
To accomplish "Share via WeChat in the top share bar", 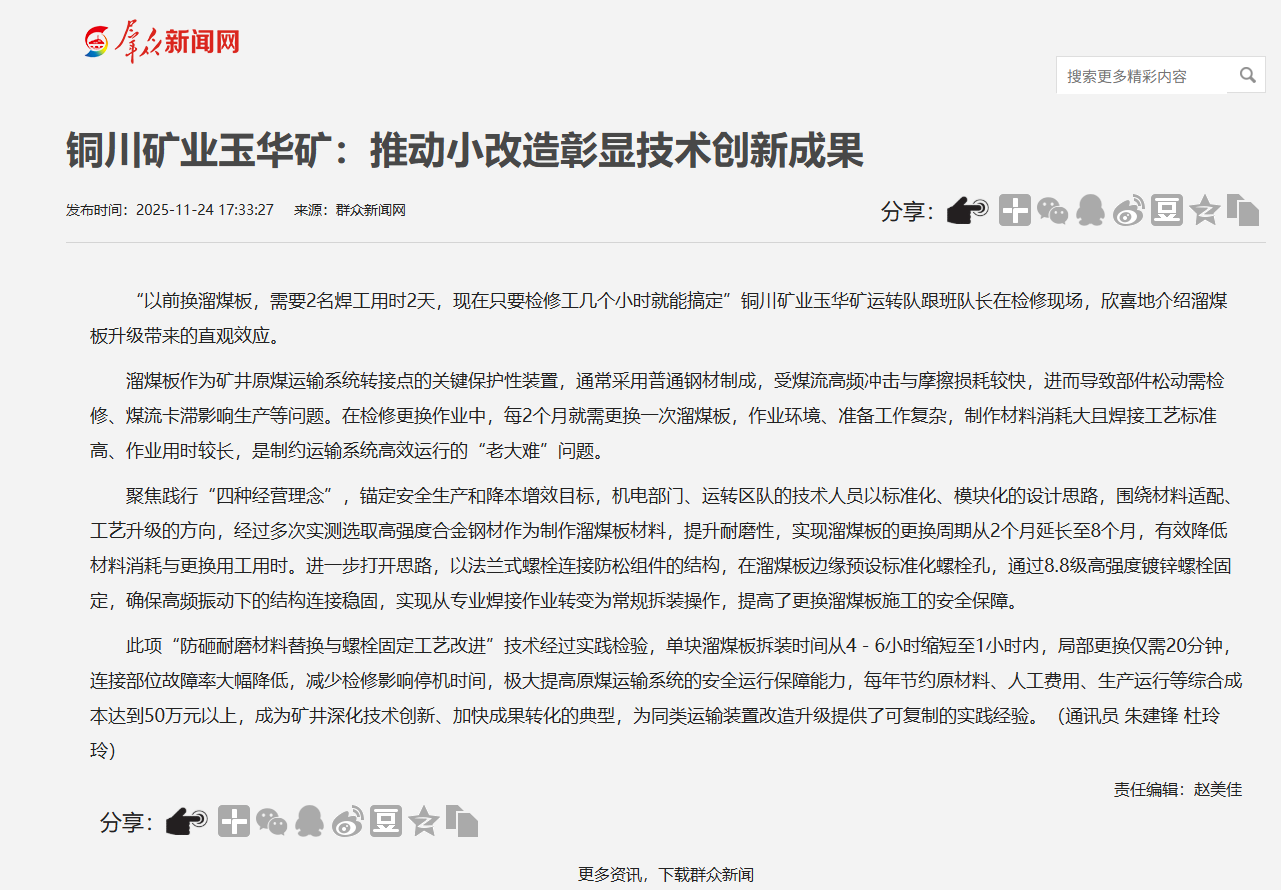I will point(1052,210).
